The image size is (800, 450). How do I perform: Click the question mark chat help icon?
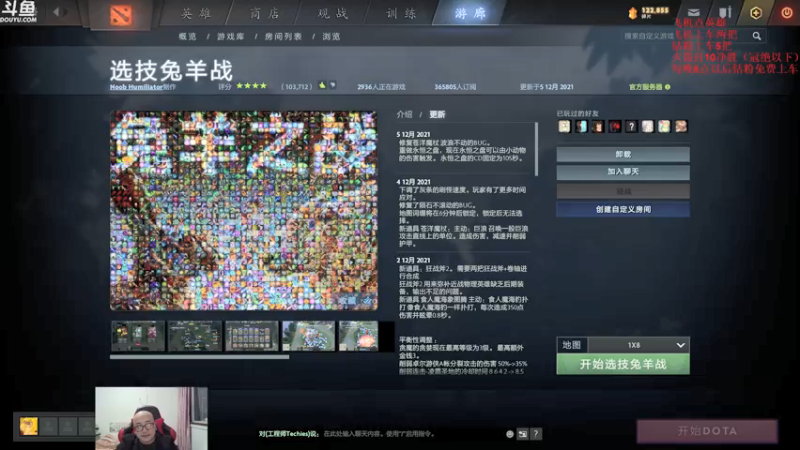[536, 434]
